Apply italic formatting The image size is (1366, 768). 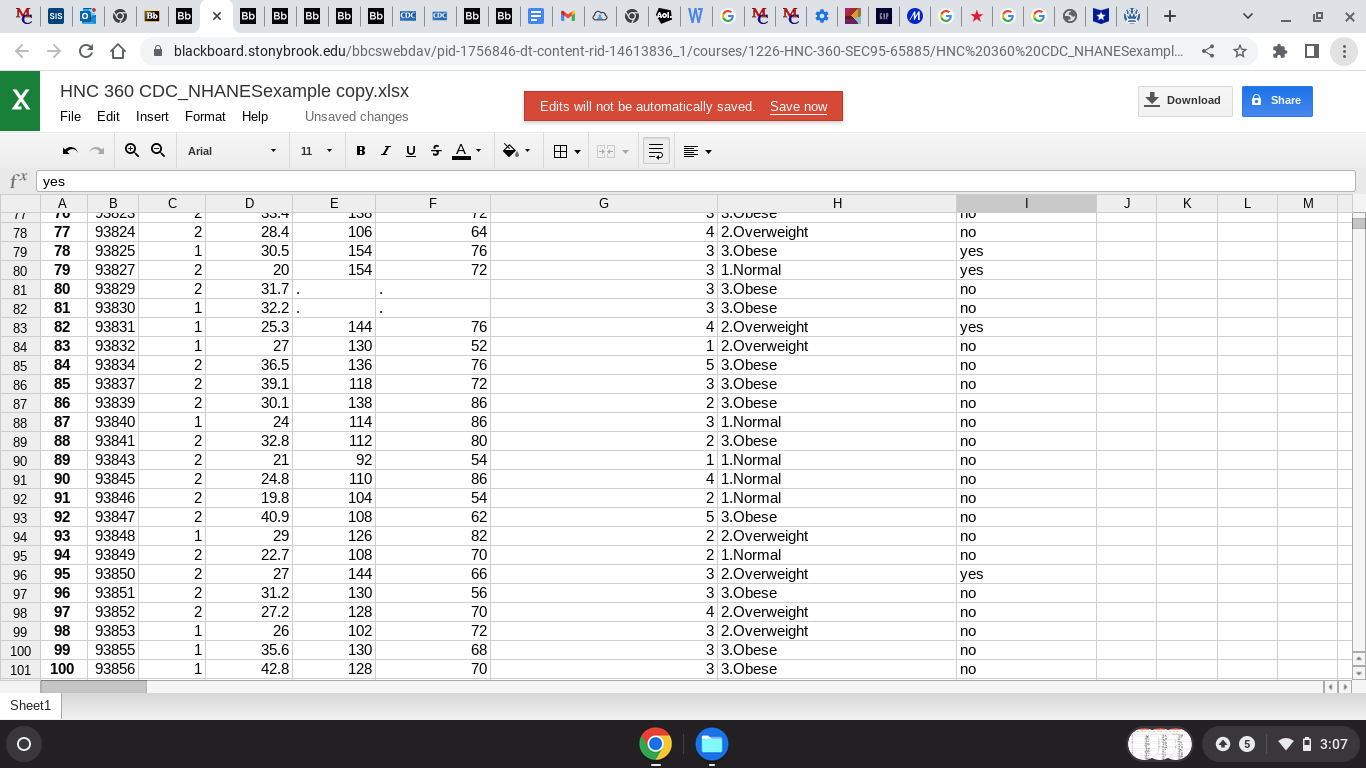pyautogui.click(x=385, y=151)
